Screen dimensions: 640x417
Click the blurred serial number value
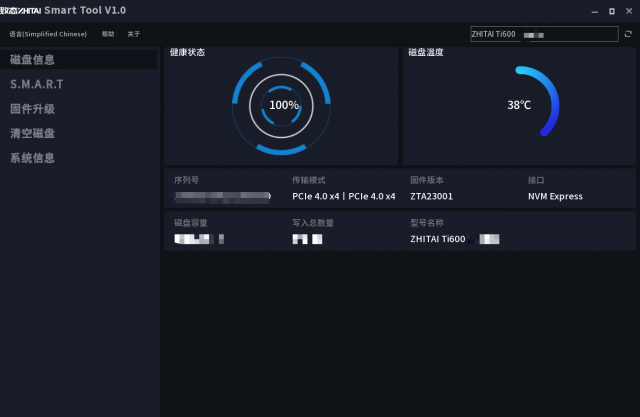point(222,197)
